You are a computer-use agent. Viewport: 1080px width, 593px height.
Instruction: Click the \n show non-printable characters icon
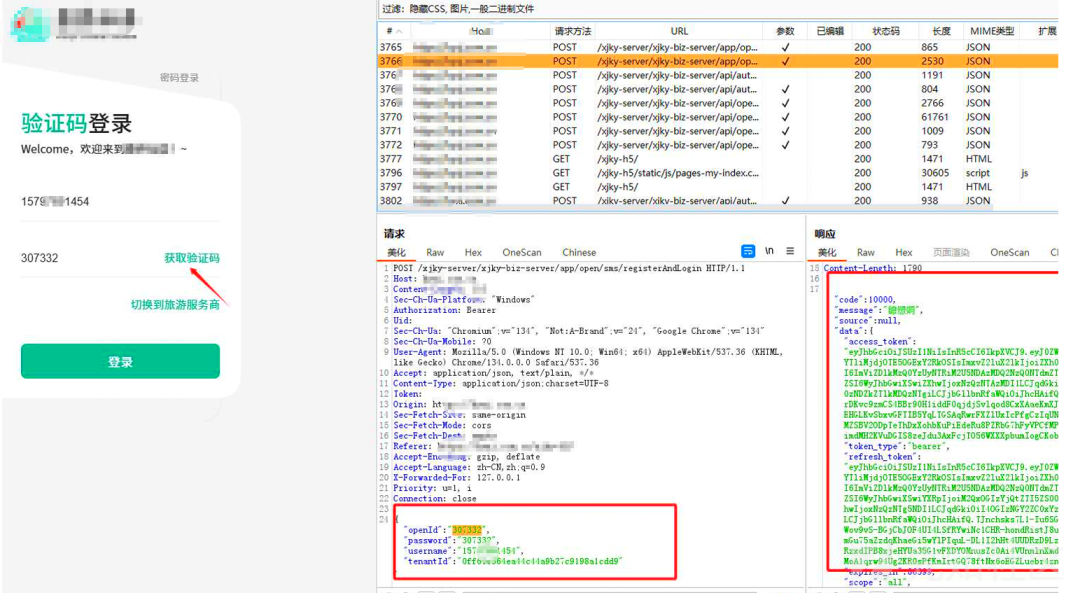click(x=769, y=251)
